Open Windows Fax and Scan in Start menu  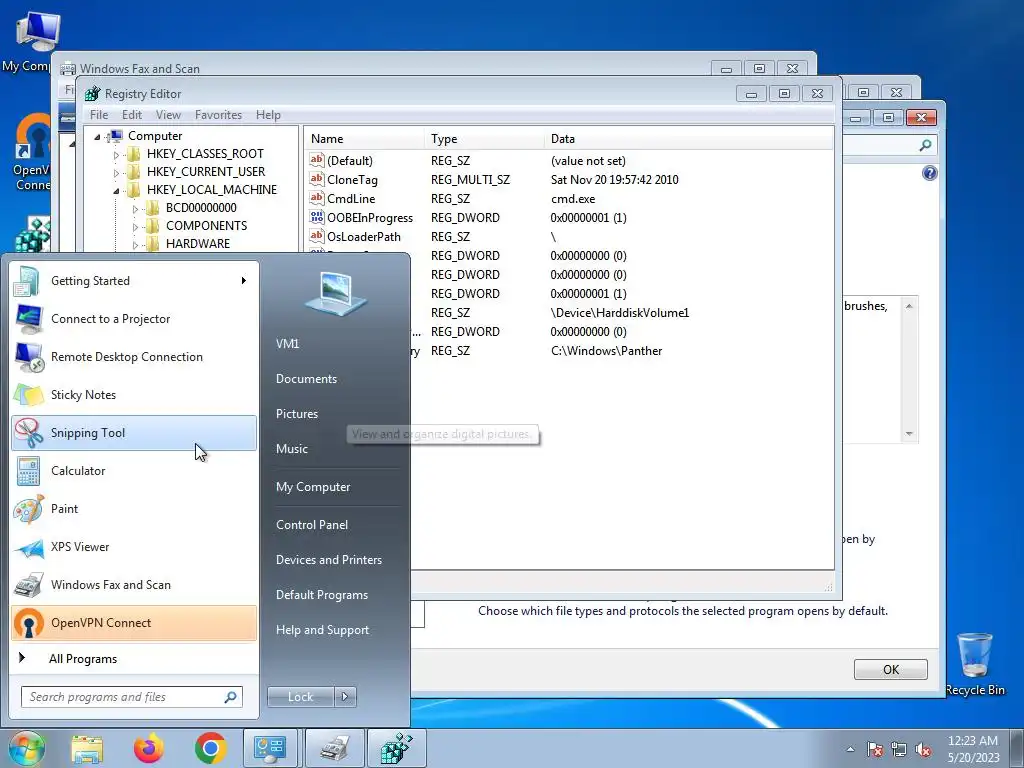(x=134, y=584)
